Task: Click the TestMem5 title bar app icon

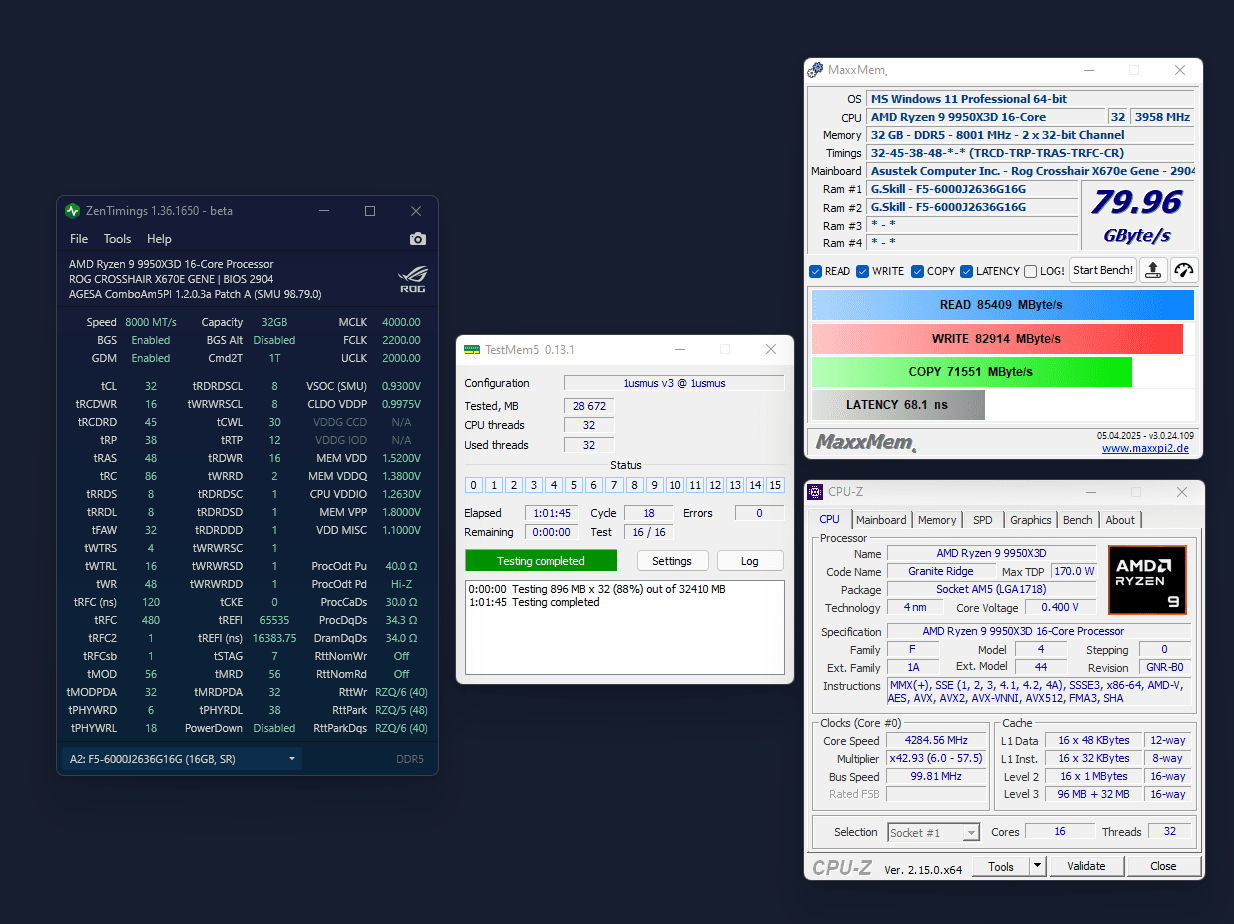Action: coord(472,350)
